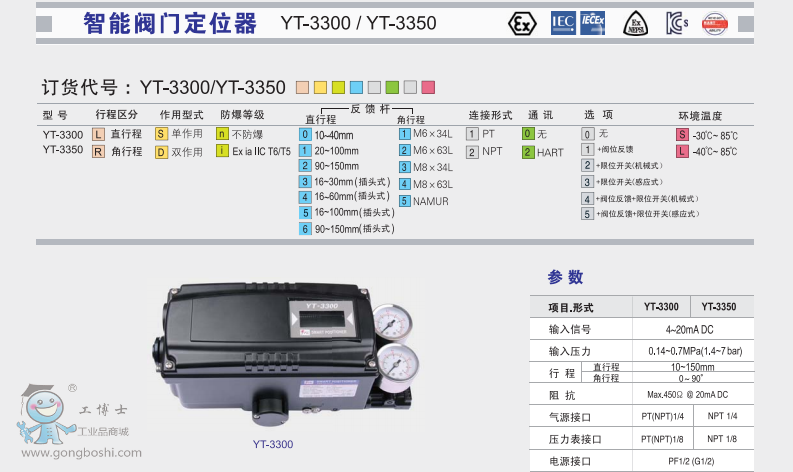
Task: Click the 防爆等级 column header
Action: [x=242, y=115]
